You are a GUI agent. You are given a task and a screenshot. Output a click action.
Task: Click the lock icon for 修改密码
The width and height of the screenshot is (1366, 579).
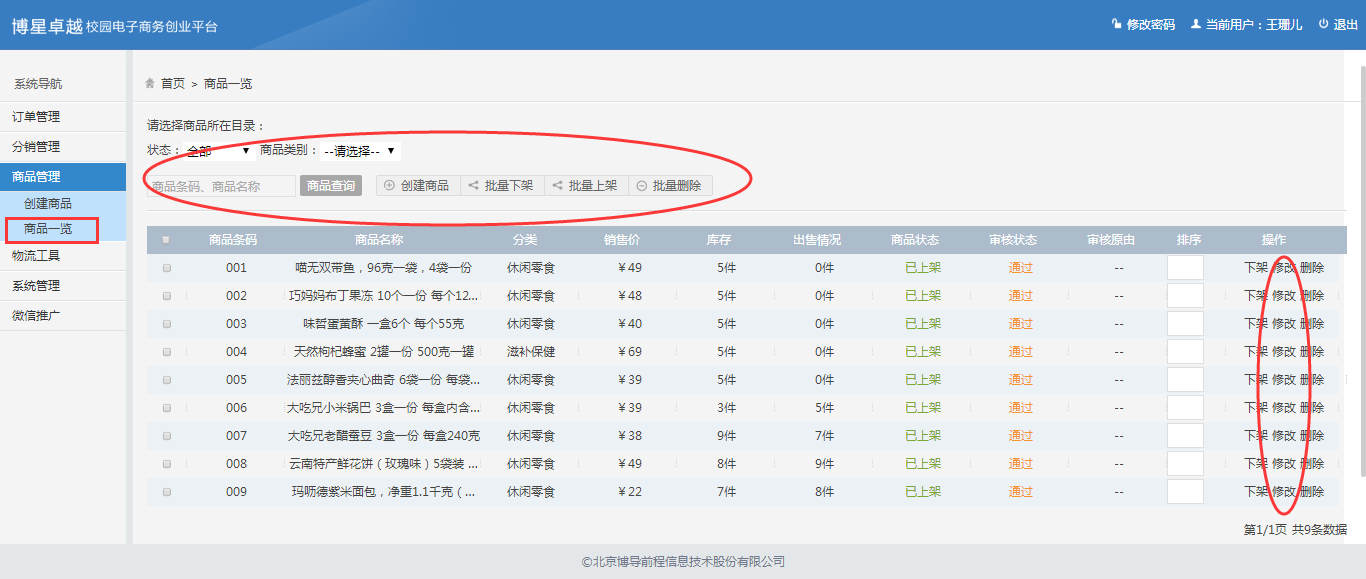click(x=1116, y=24)
